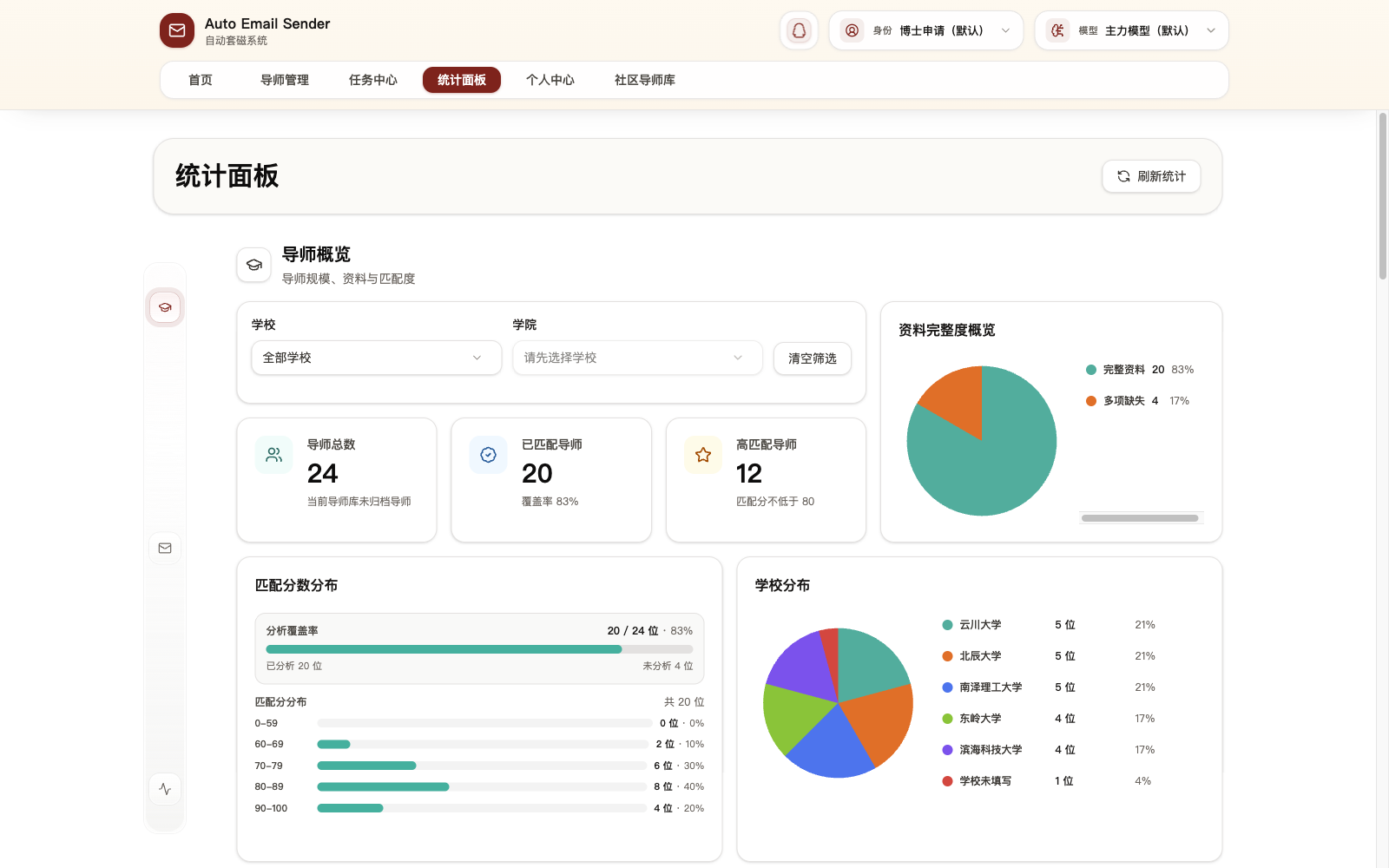Open the 个人中心 tab

[x=550, y=80]
